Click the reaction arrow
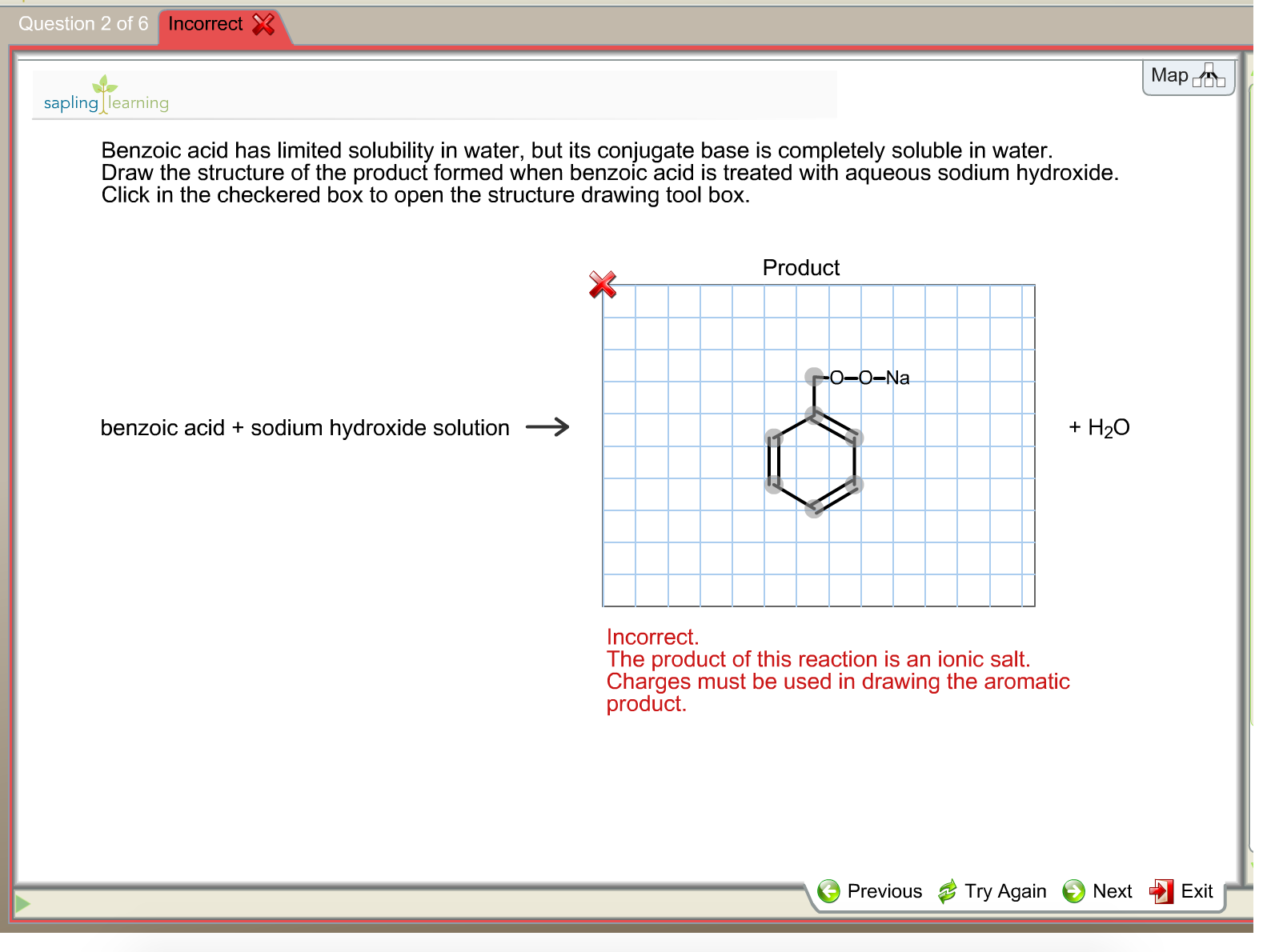Screen dimensions: 1287x952 tap(547, 427)
